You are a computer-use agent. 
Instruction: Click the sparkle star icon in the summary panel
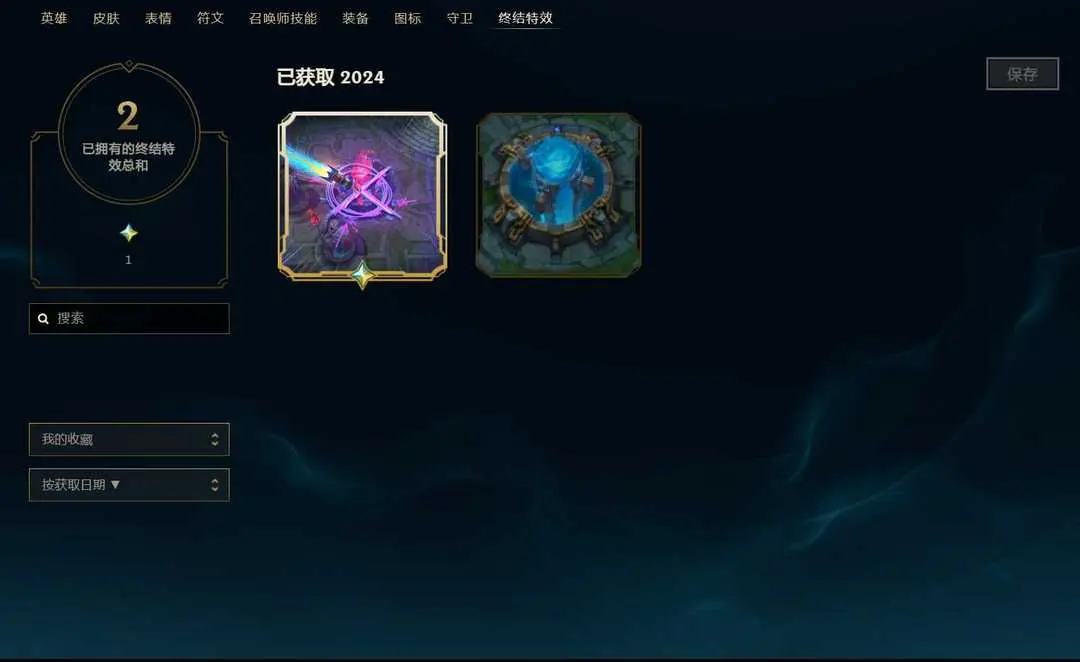[129, 233]
